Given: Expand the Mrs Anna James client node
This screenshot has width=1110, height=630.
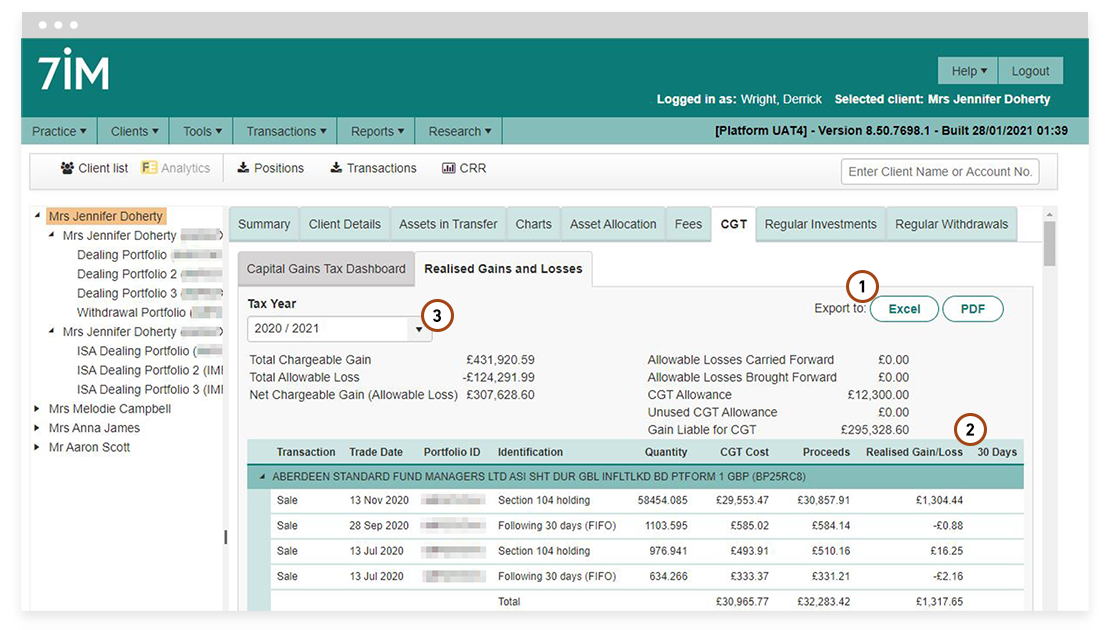Looking at the screenshot, I should click(37, 428).
